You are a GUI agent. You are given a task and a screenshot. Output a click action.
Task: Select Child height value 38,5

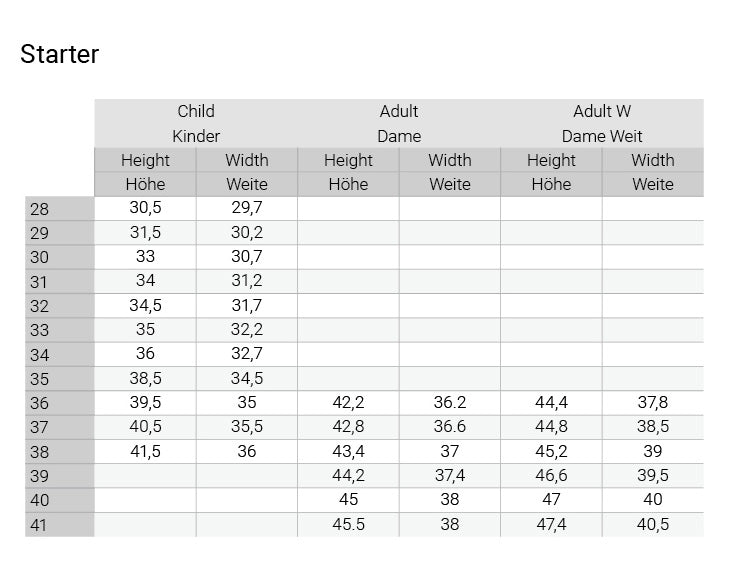[145, 379]
